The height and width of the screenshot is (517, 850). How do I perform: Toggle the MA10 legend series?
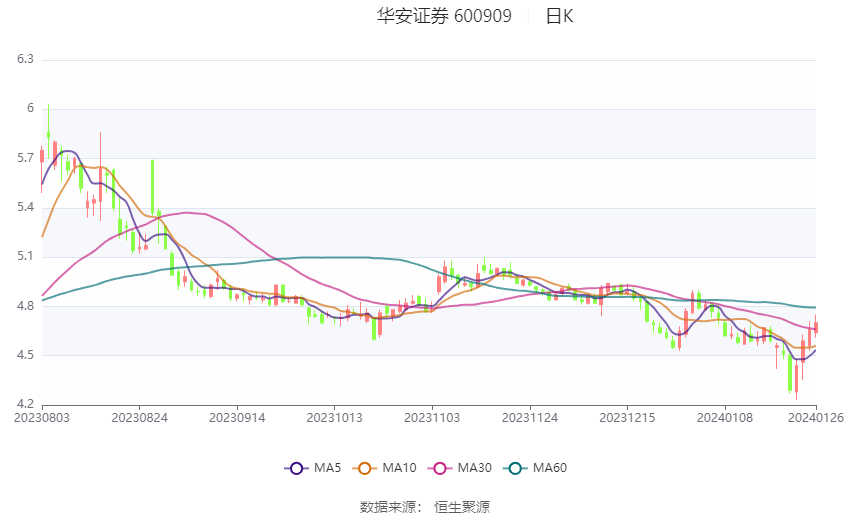click(x=384, y=468)
